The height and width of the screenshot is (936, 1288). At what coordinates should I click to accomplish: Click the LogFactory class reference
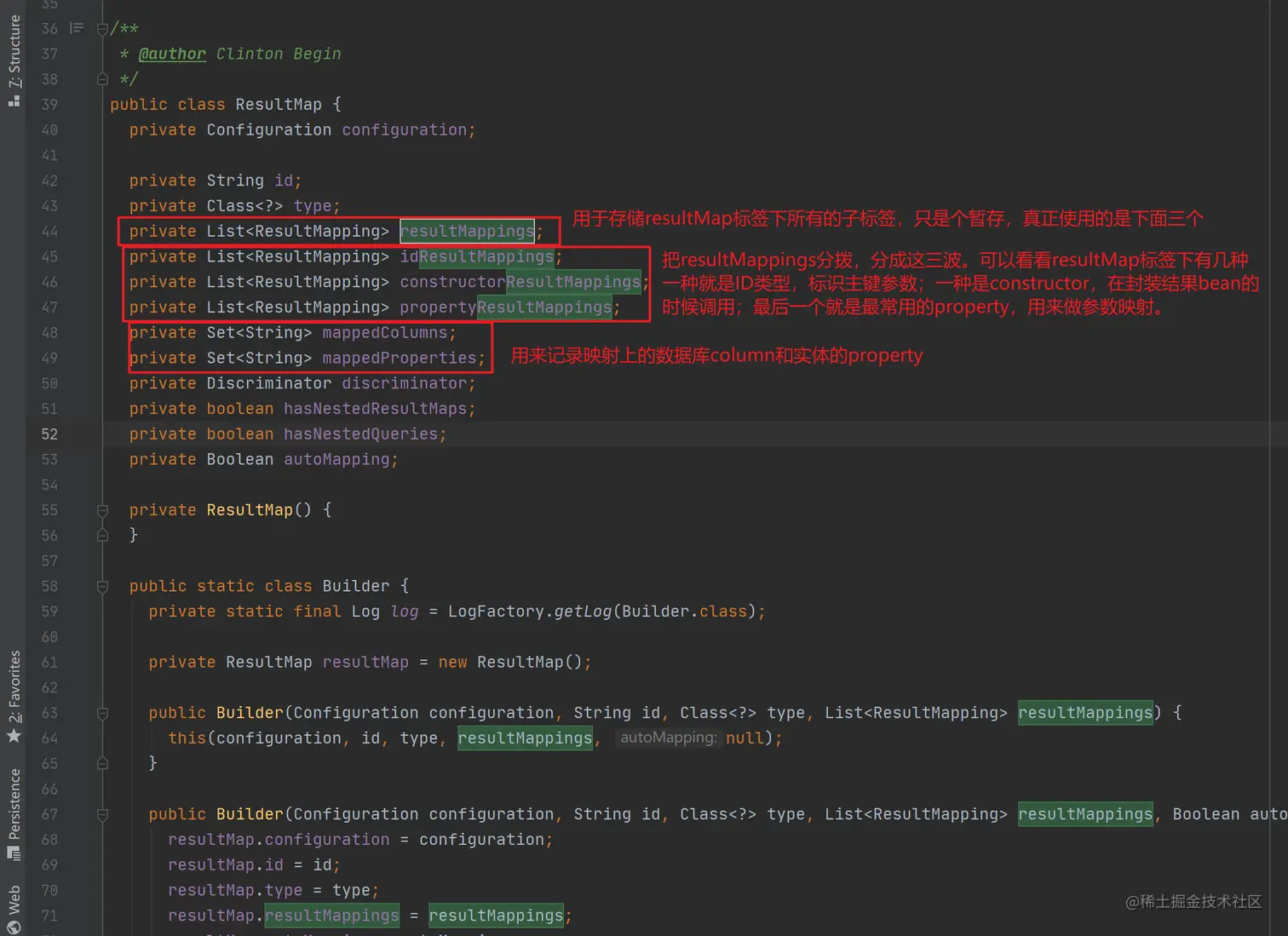pos(497,612)
